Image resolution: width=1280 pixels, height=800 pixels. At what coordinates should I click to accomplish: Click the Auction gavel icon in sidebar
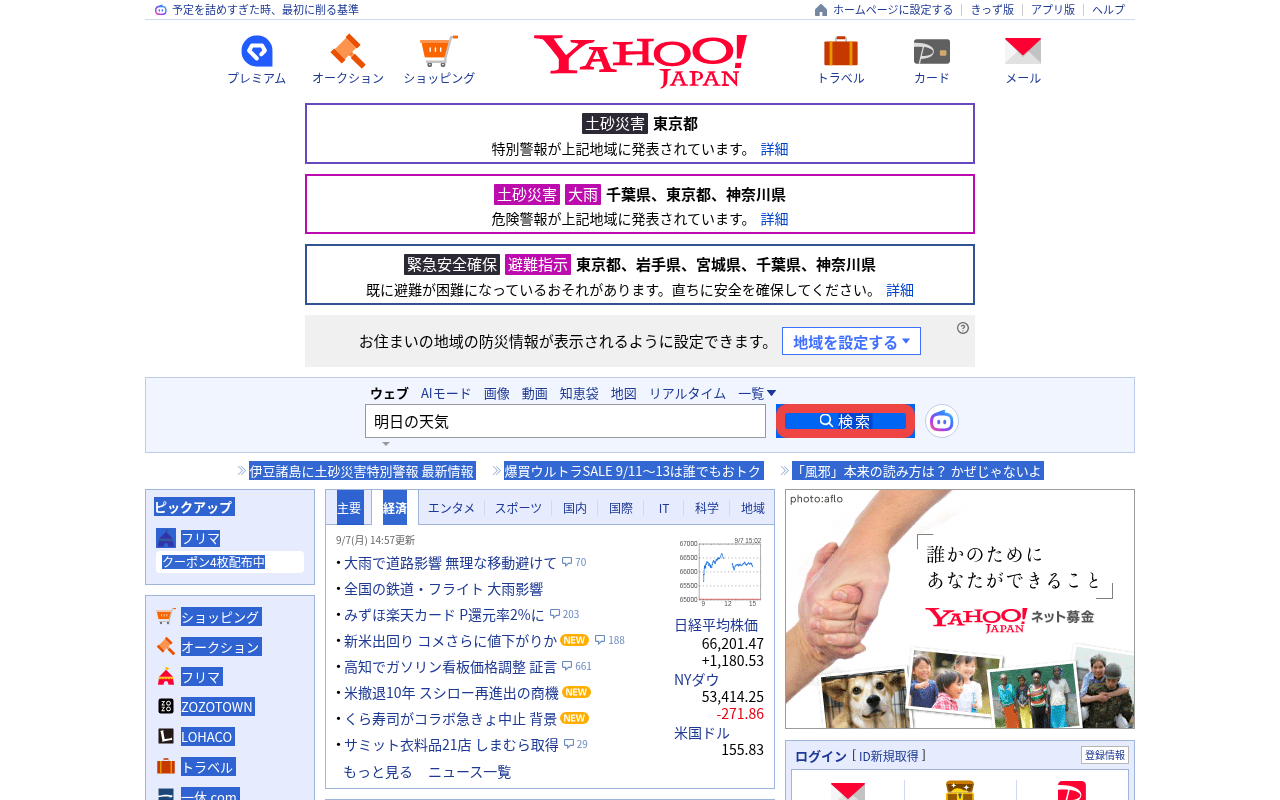(166, 647)
